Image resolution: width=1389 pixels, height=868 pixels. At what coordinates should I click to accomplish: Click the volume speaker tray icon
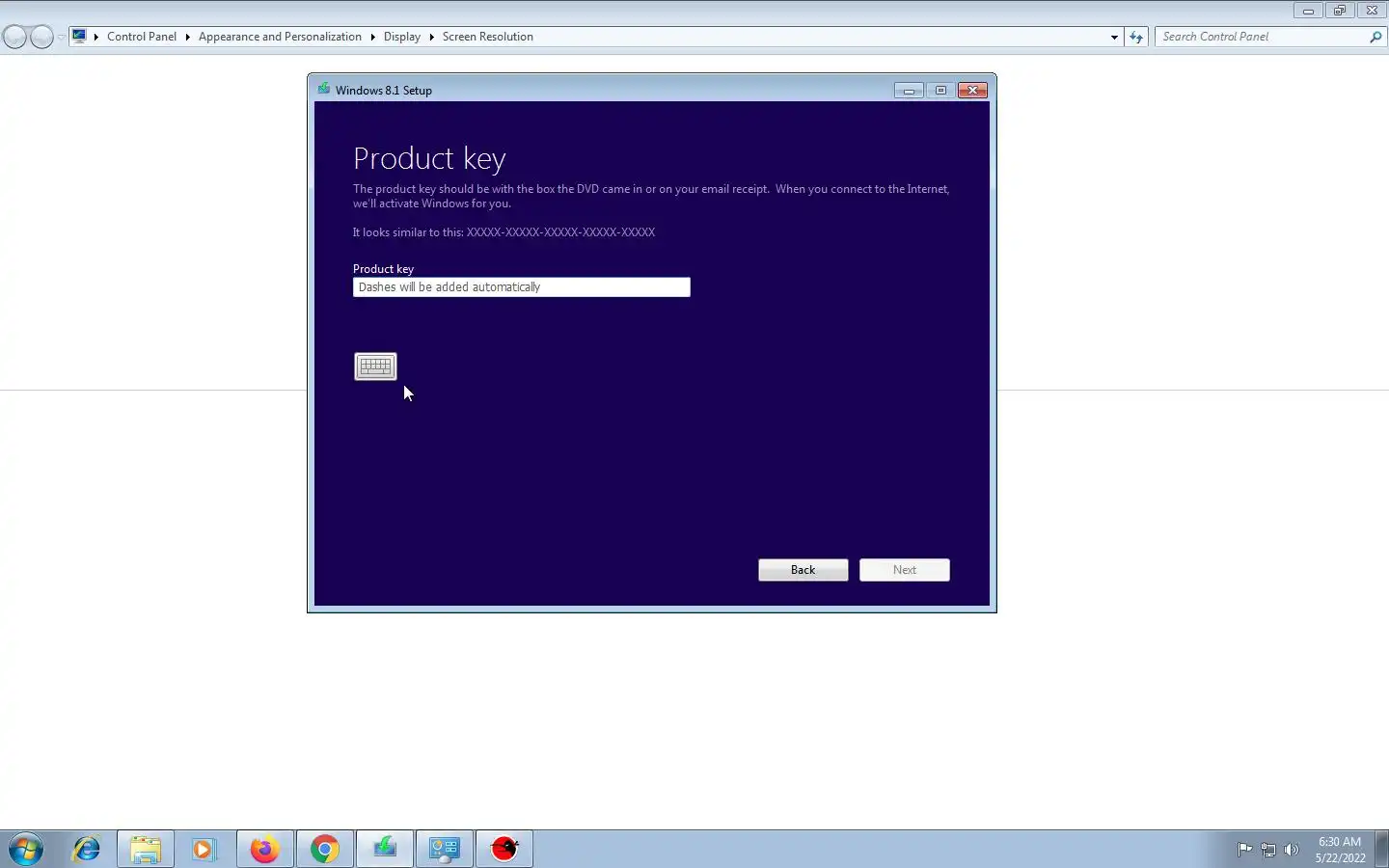point(1292,850)
